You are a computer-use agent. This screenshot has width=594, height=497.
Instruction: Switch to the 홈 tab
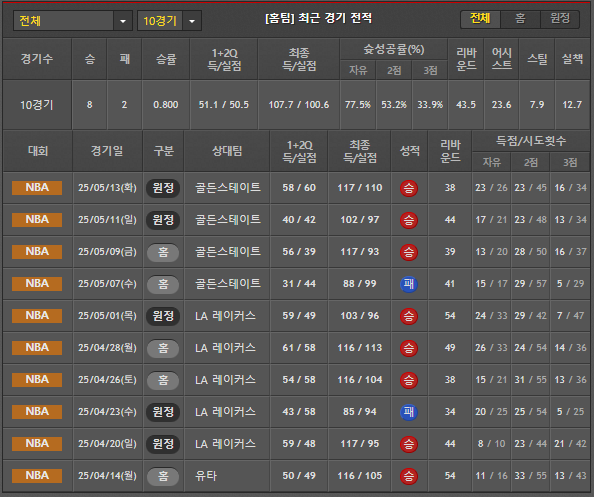pos(521,19)
